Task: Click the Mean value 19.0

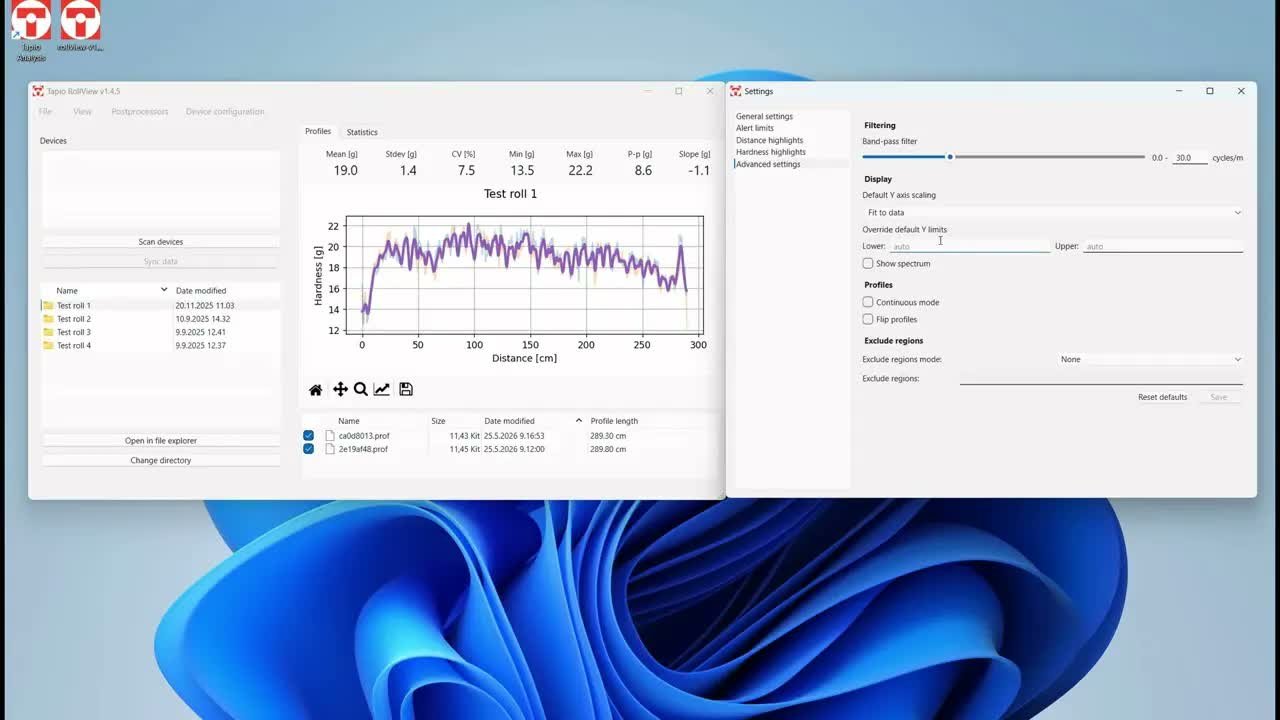Action: 345,171
